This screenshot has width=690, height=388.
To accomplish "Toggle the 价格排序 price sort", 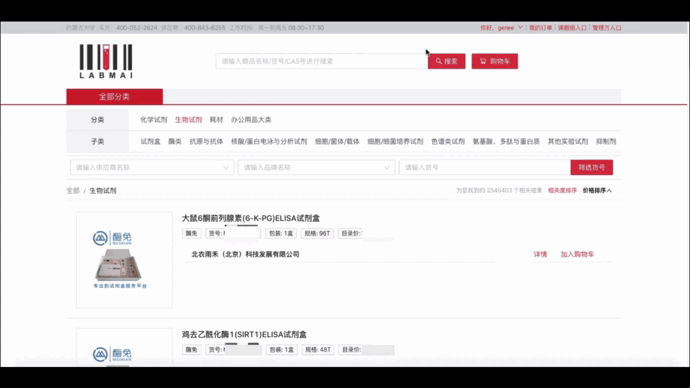I will [597, 190].
